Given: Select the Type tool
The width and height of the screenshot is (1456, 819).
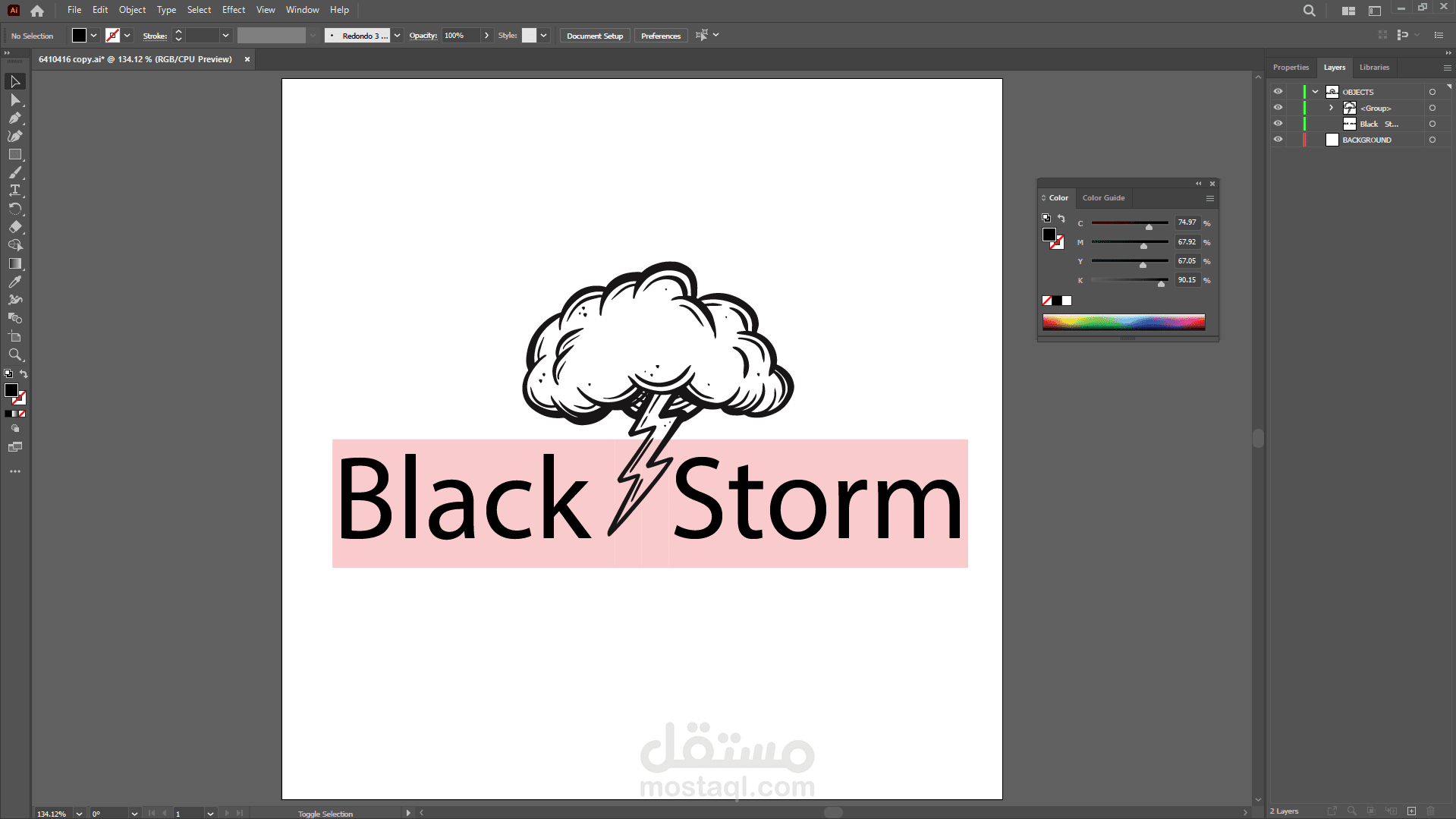Looking at the screenshot, I should tap(15, 191).
